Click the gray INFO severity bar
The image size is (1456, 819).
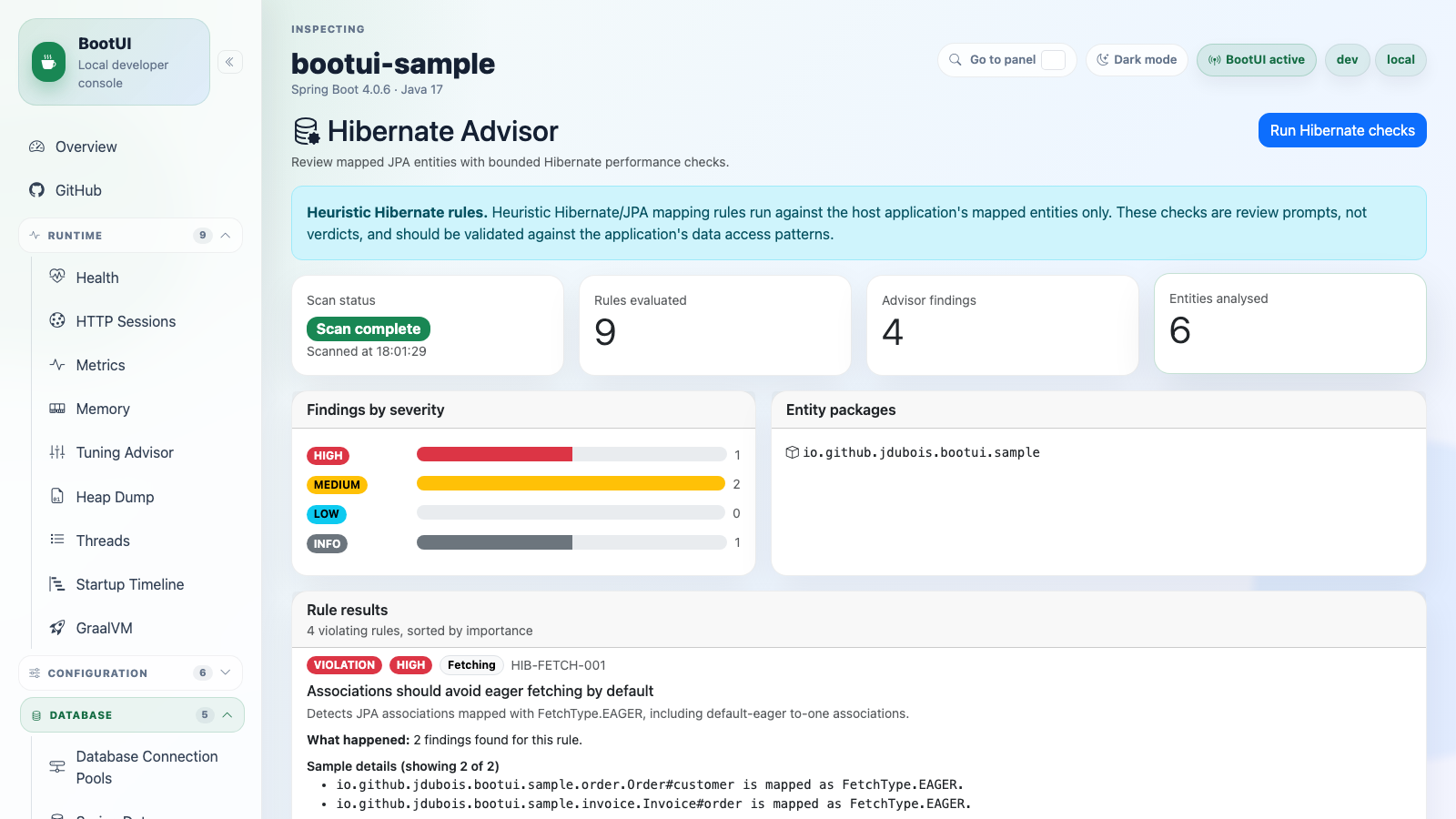(494, 542)
